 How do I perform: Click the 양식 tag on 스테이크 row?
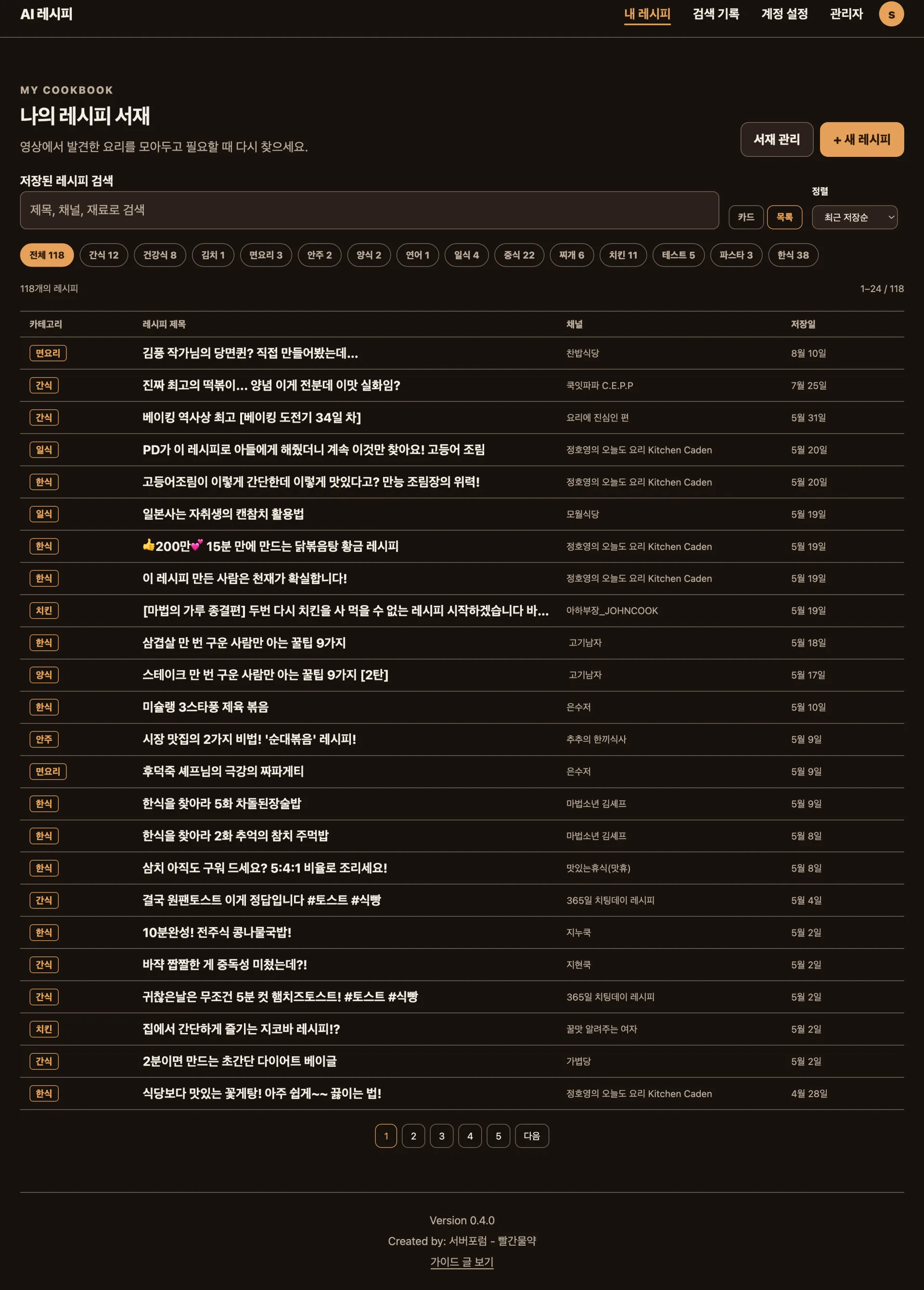(x=44, y=675)
